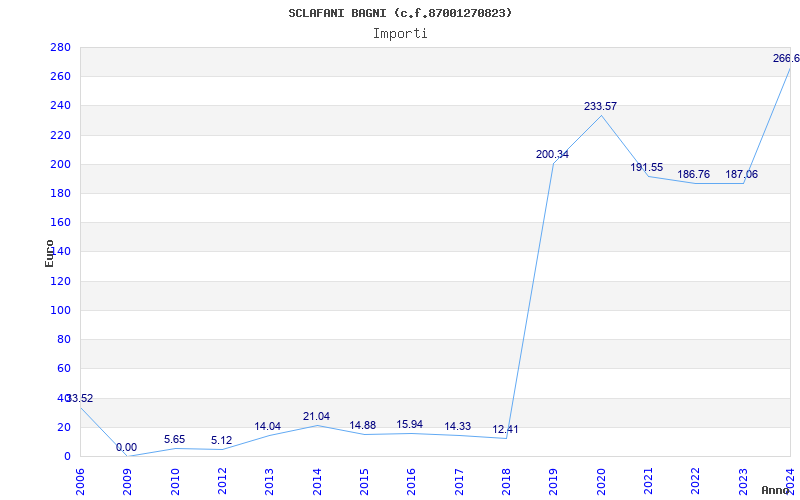Select the 160 y-axis value
Viewport: 800px width, 500px height.
tap(60, 222)
